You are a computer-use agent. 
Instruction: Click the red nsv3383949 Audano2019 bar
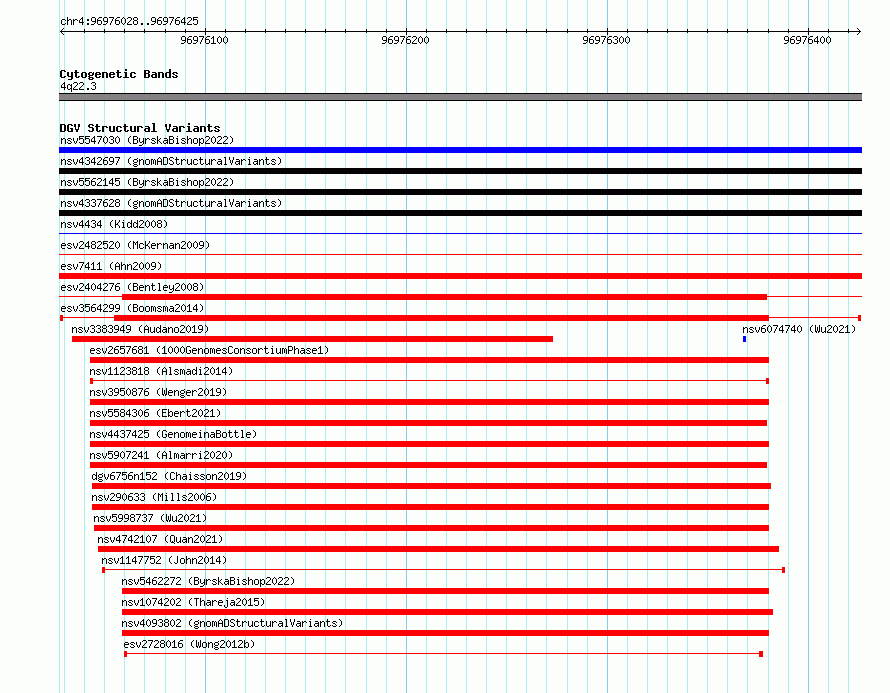(312, 339)
